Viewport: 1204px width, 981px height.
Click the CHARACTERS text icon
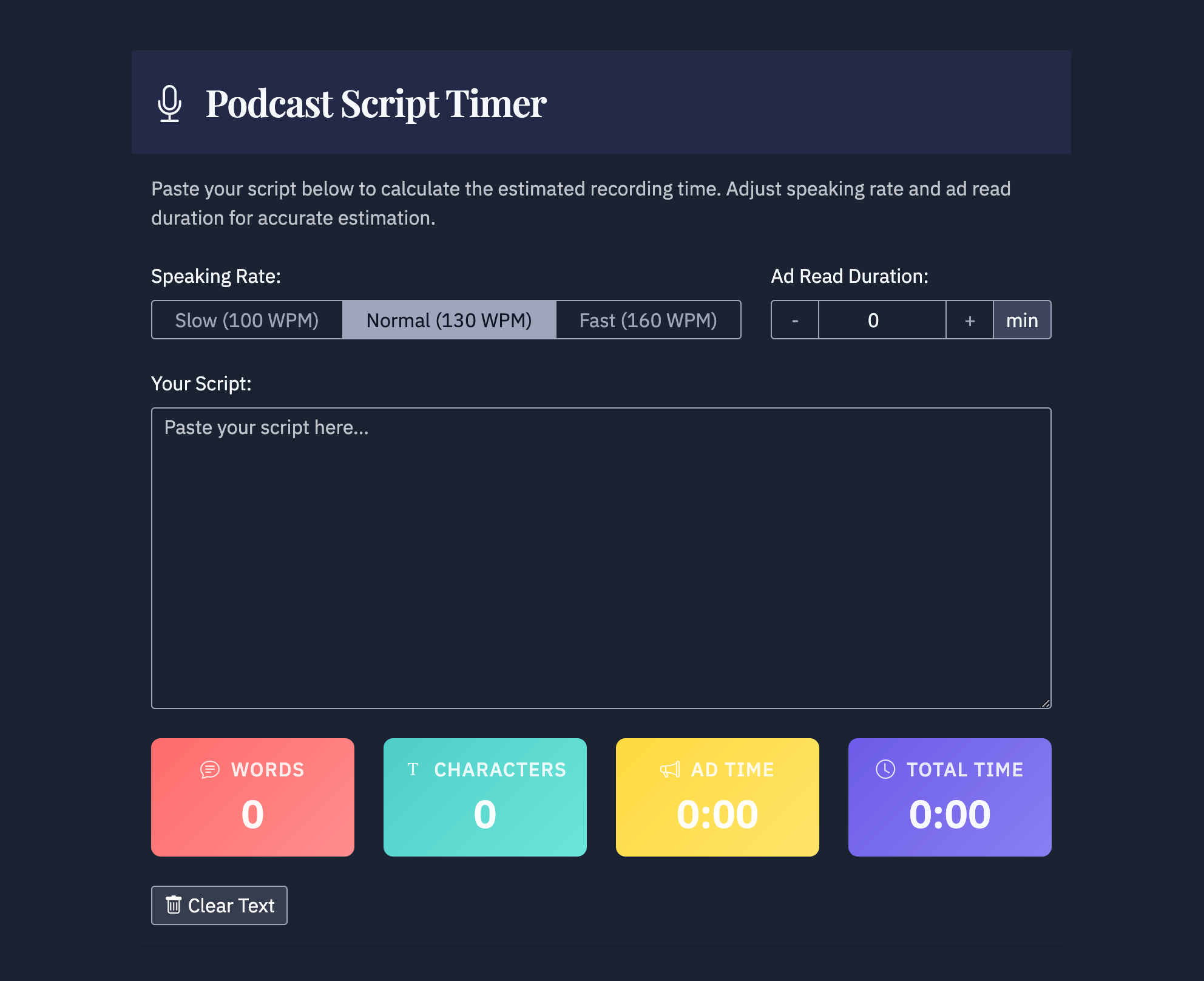pyautogui.click(x=413, y=770)
